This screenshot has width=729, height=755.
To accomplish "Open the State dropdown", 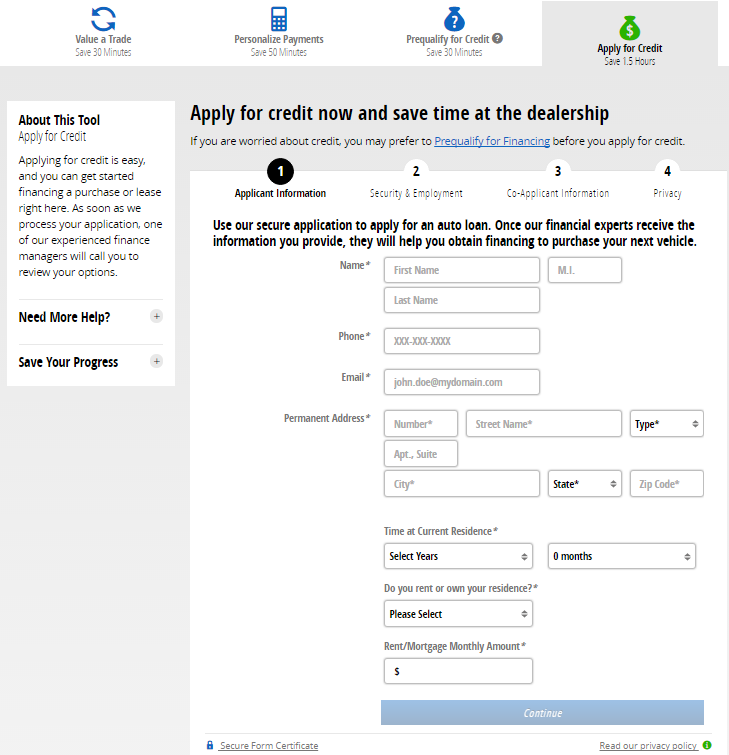I will (585, 484).
